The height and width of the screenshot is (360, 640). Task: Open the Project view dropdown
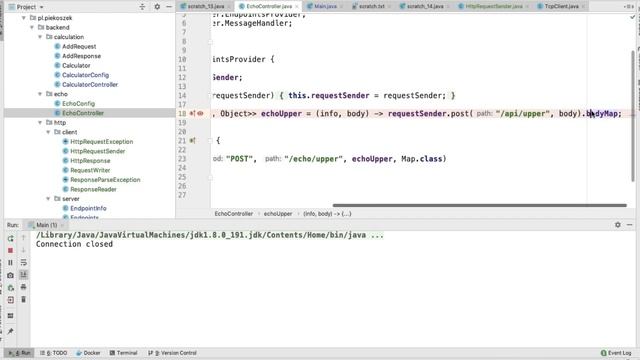click(41, 7)
